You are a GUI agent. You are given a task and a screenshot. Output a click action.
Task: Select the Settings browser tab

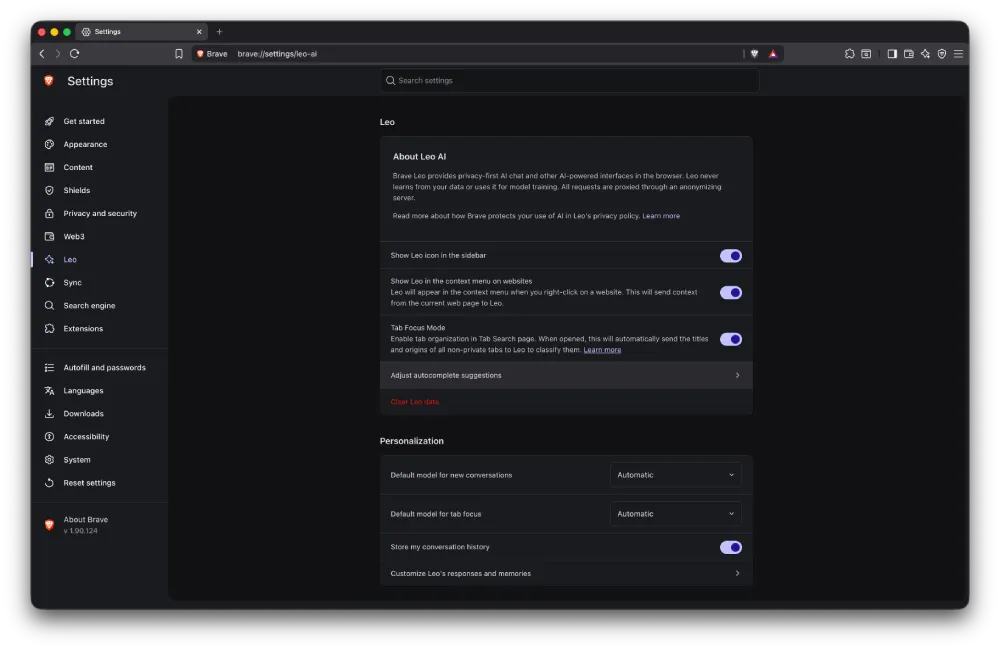[x=142, y=31]
